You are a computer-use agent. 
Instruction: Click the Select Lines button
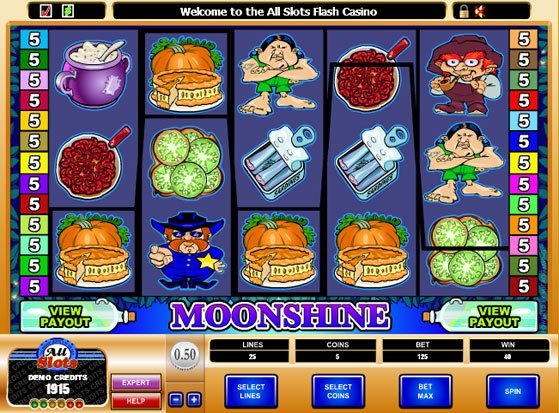coord(251,391)
